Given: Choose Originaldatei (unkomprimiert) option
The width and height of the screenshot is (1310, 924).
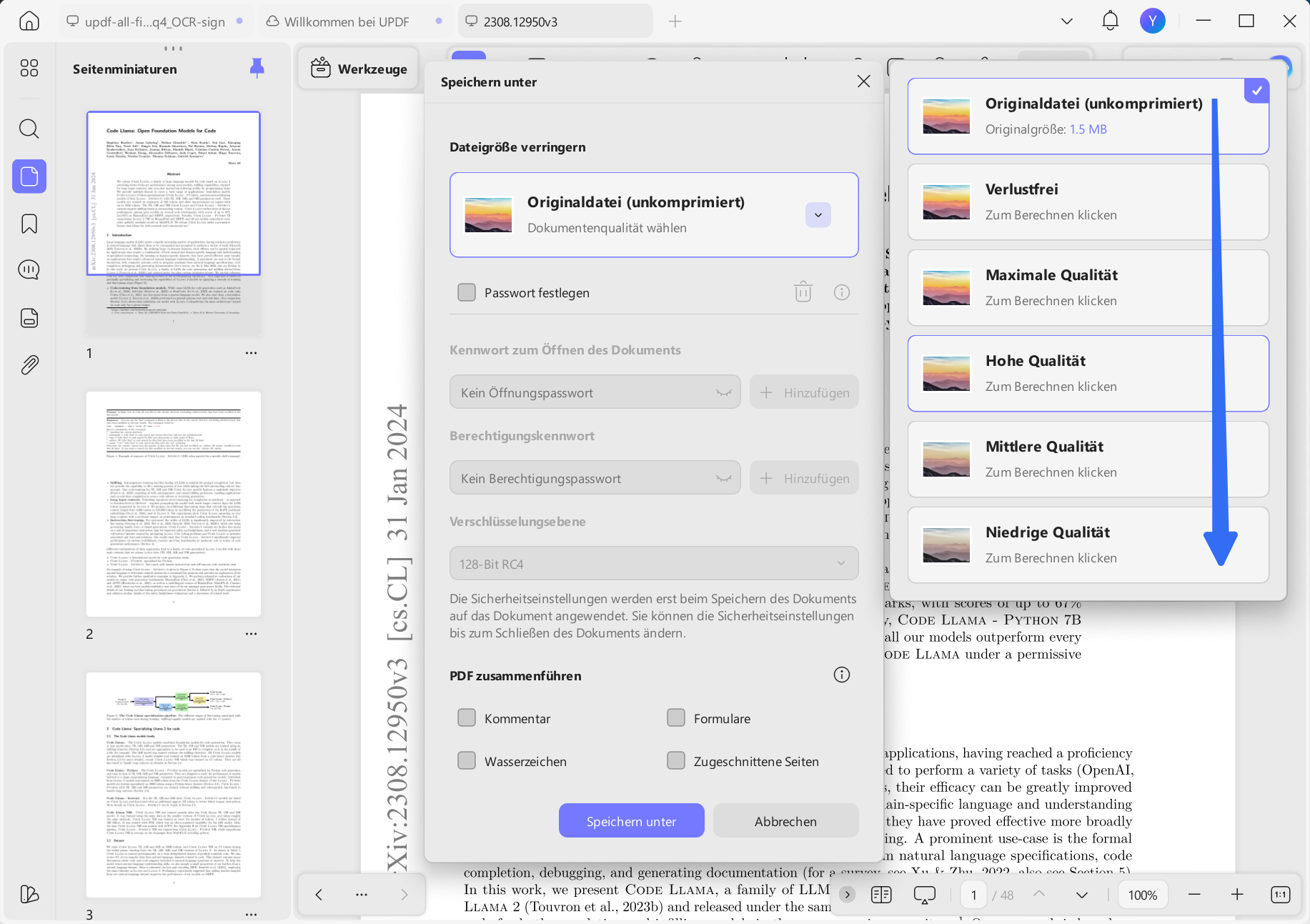Looking at the screenshot, I should 1088,116.
